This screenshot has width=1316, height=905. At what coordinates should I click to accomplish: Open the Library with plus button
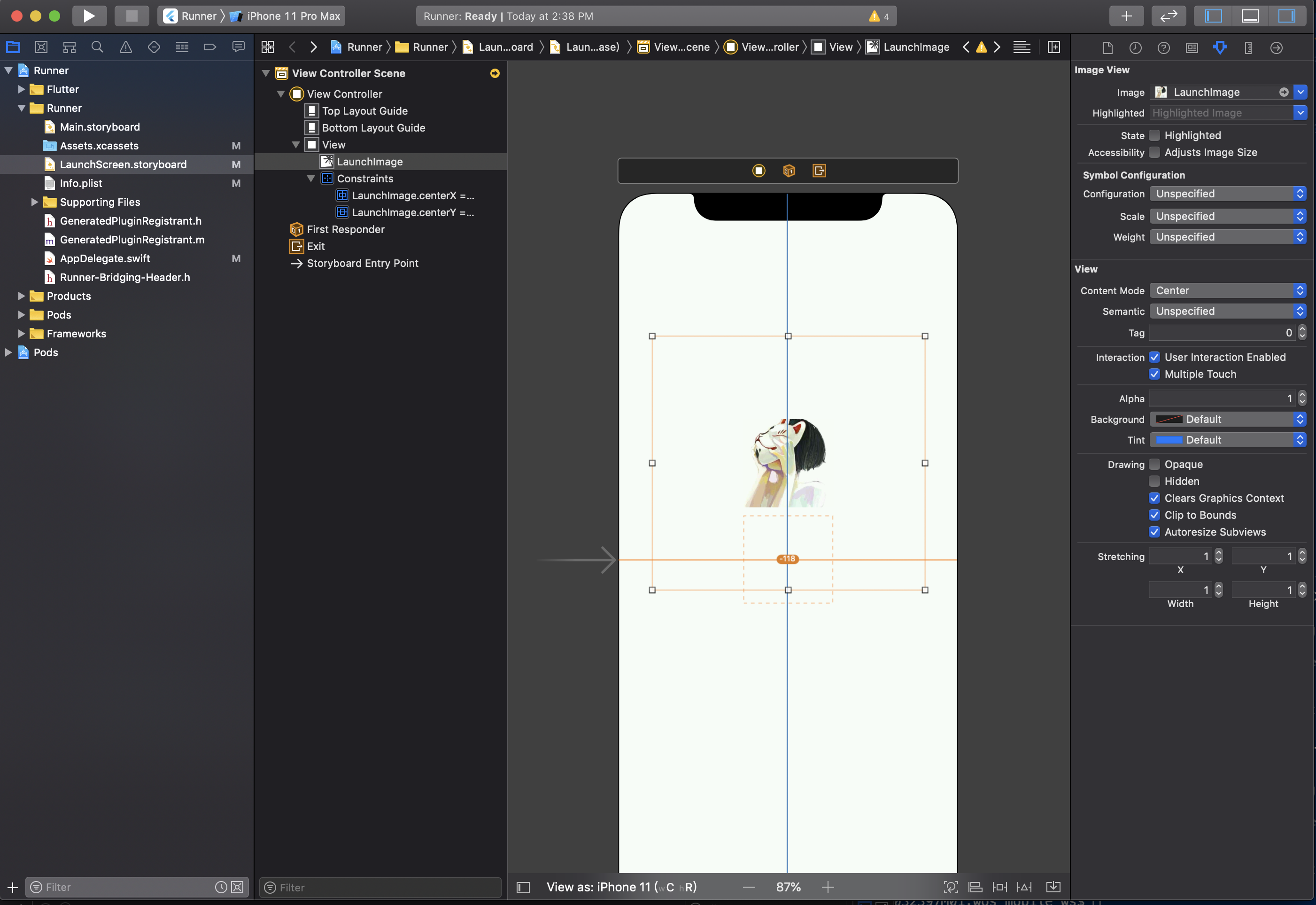(x=1126, y=16)
